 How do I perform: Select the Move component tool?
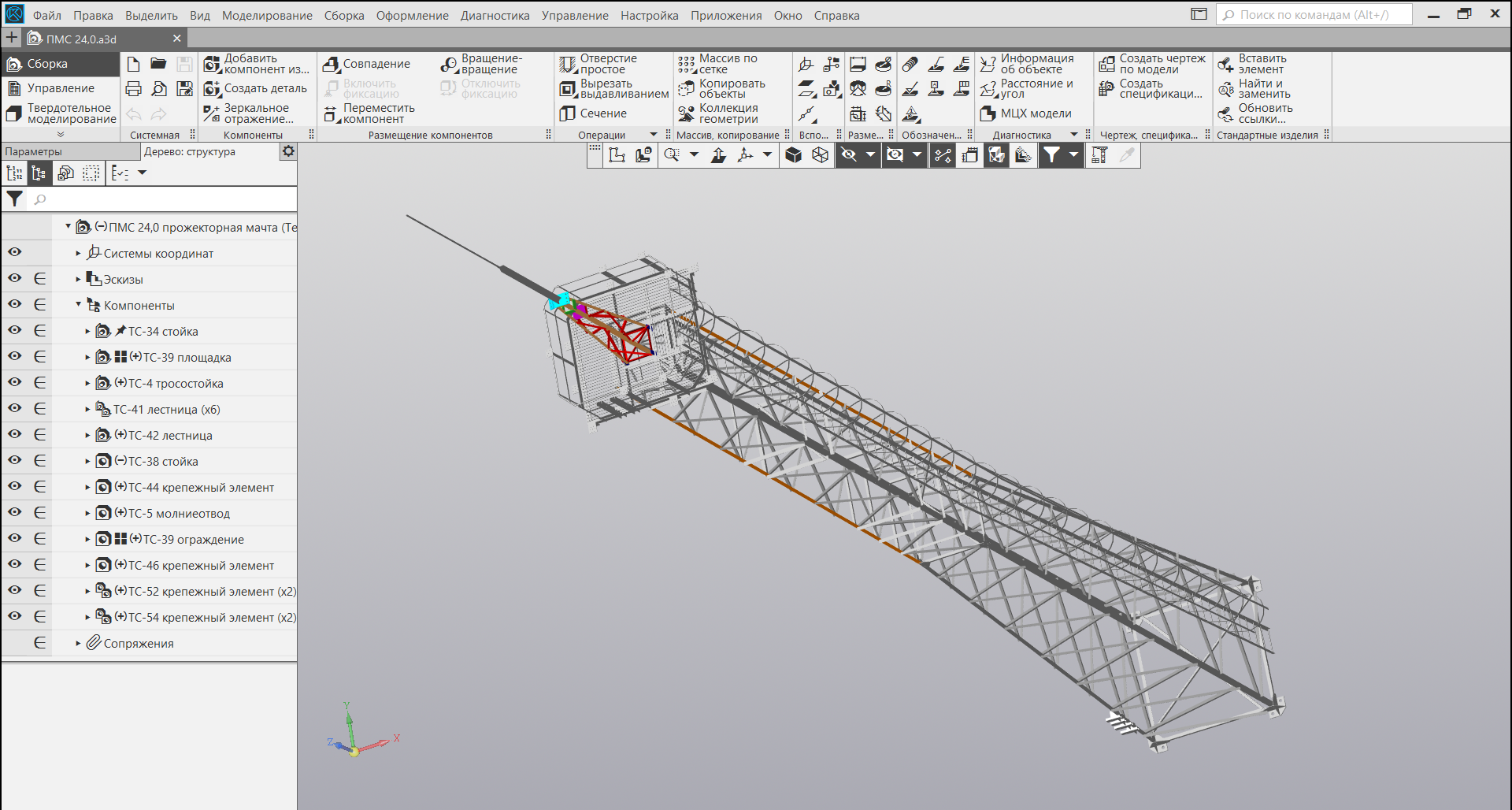pyautogui.click(x=369, y=113)
